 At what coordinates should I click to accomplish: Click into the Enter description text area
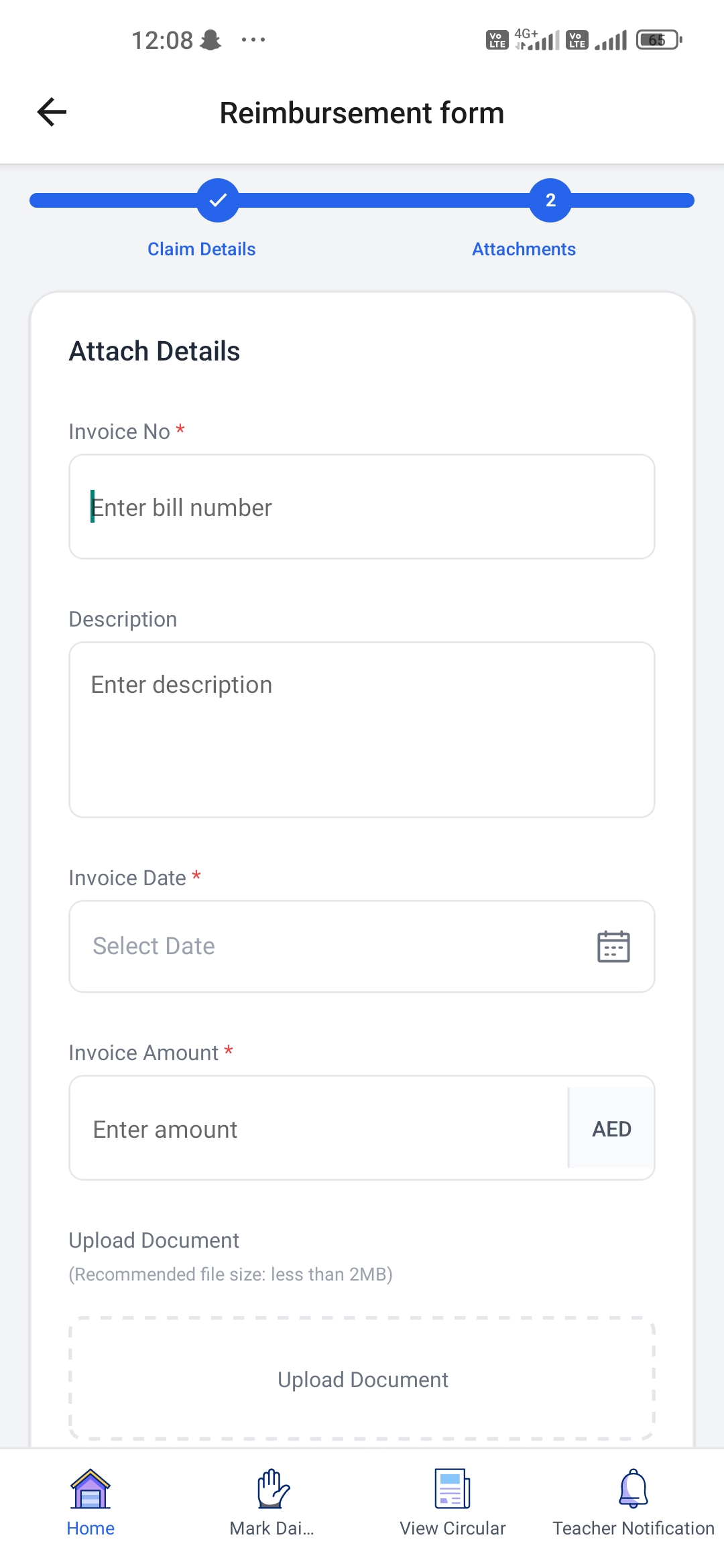point(362,729)
